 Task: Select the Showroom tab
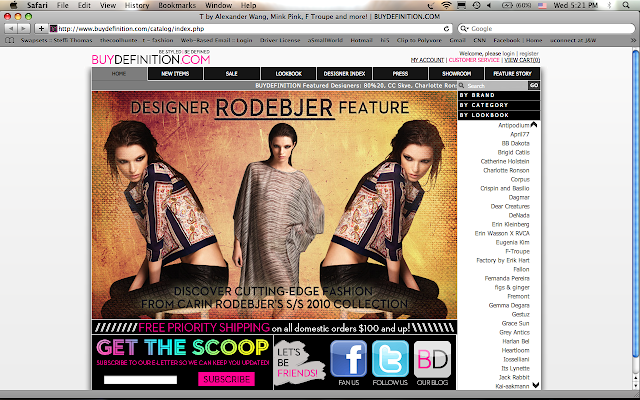pos(456,73)
